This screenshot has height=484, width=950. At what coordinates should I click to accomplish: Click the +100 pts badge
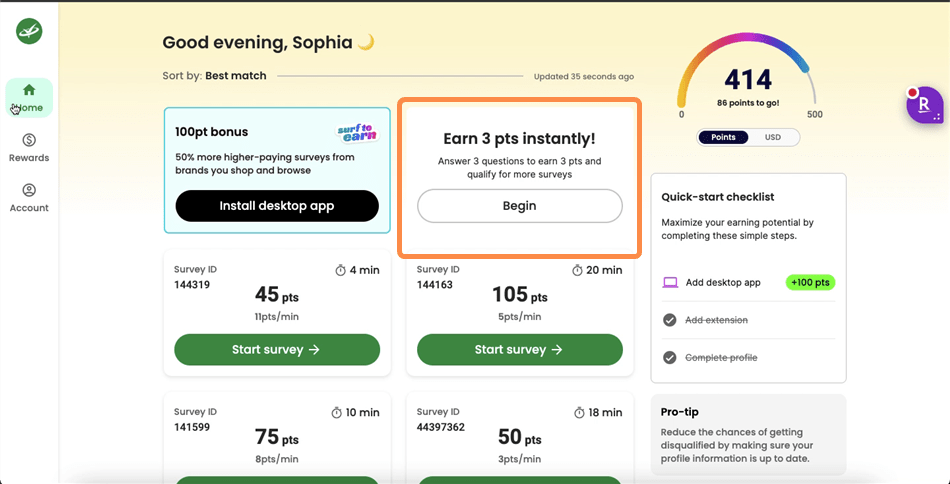click(810, 282)
